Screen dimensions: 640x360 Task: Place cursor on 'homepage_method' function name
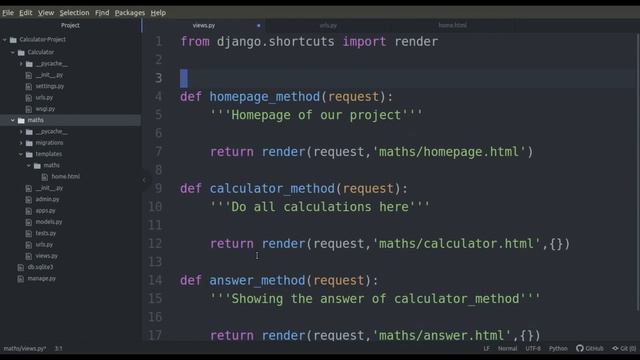[x=264, y=97]
